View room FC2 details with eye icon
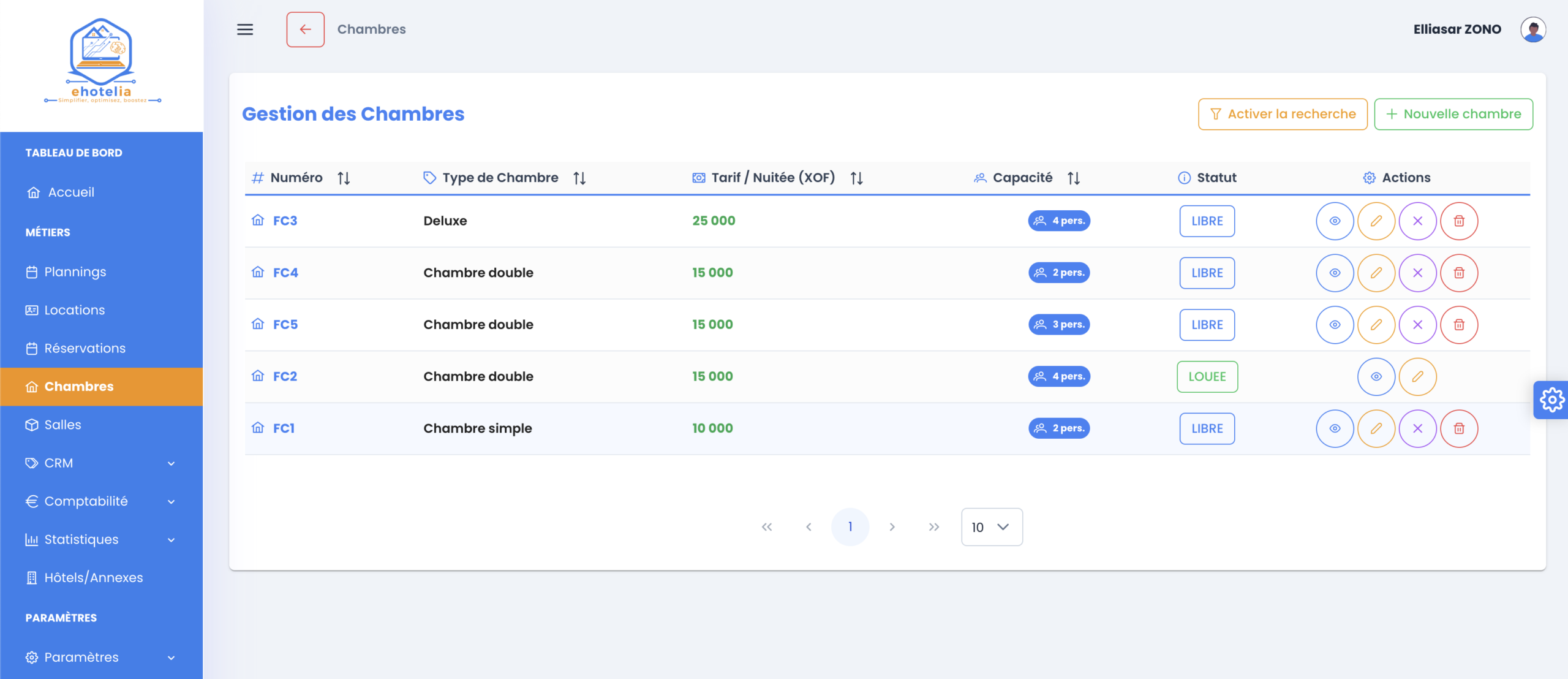Image resolution: width=1568 pixels, height=679 pixels. click(x=1376, y=377)
